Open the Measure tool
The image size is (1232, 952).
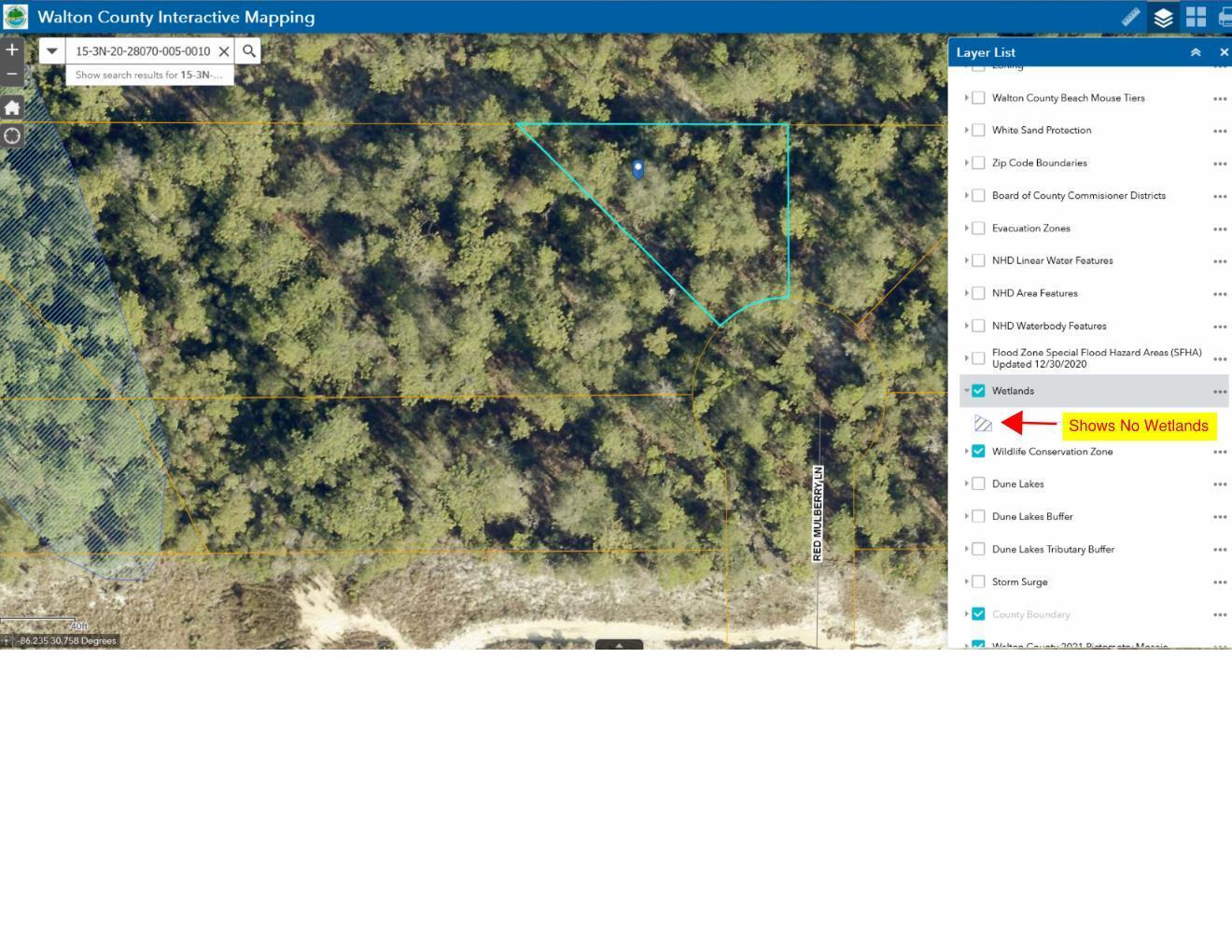(x=1130, y=16)
